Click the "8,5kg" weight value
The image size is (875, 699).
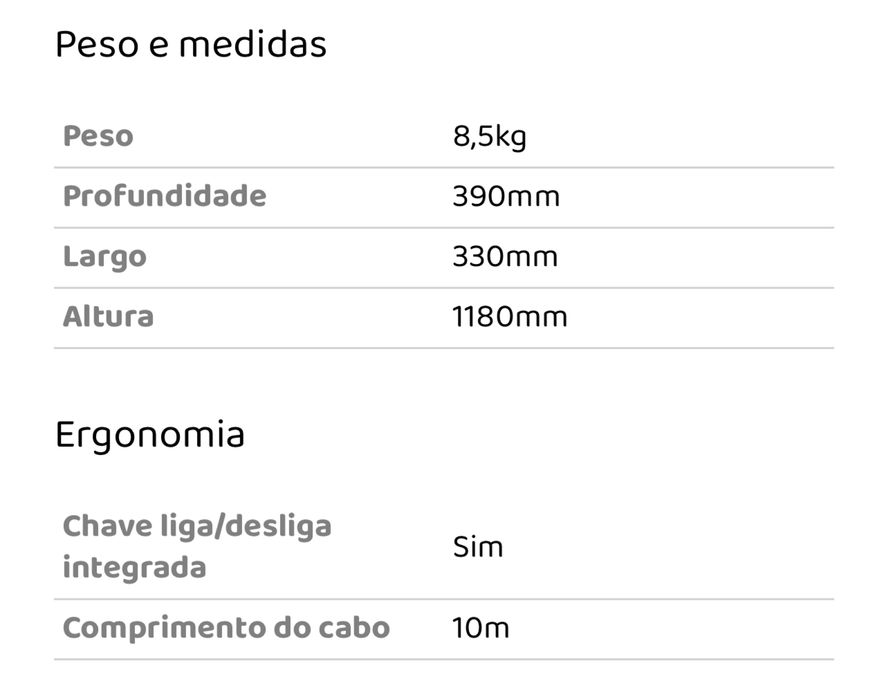(x=490, y=137)
